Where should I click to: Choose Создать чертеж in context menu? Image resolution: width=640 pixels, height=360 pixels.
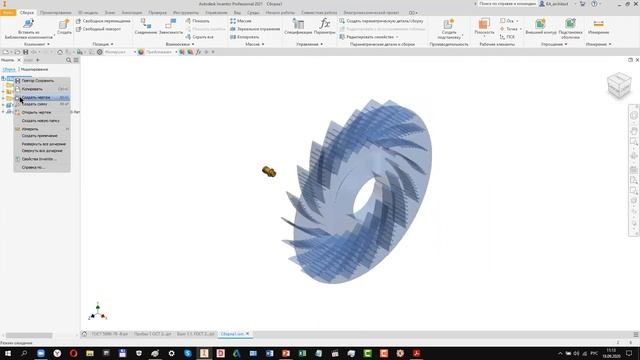[42, 98]
